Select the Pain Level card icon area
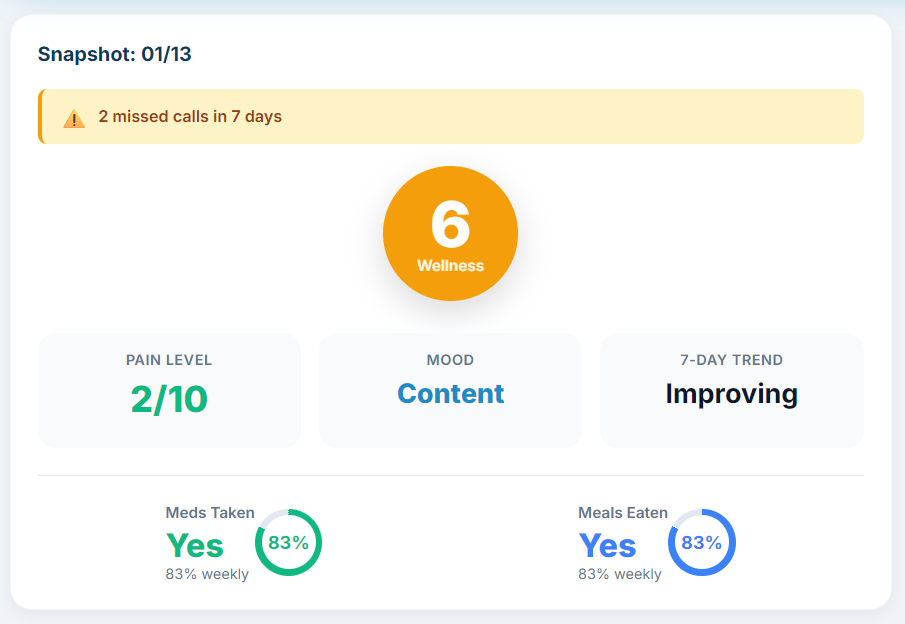 [169, 390]
